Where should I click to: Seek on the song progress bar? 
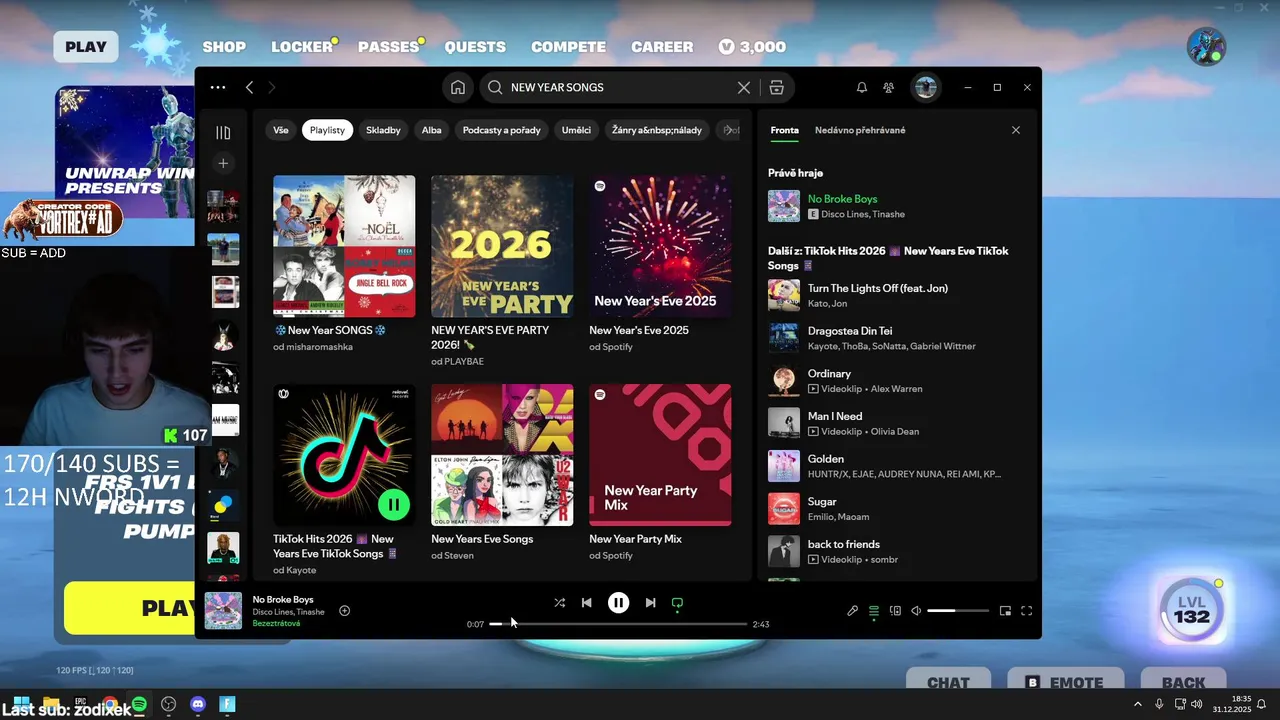pos(618,624)
